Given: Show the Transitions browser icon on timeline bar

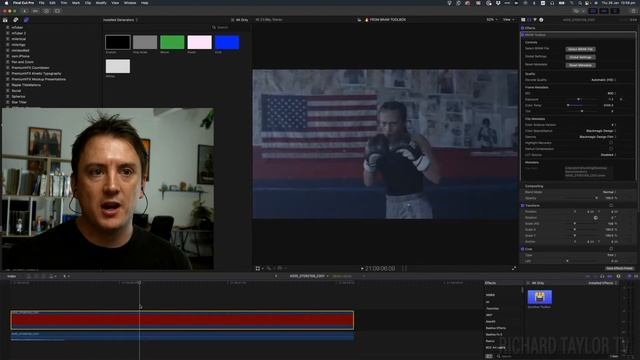Looking at the screenshot, I should (x=636, y=276).
